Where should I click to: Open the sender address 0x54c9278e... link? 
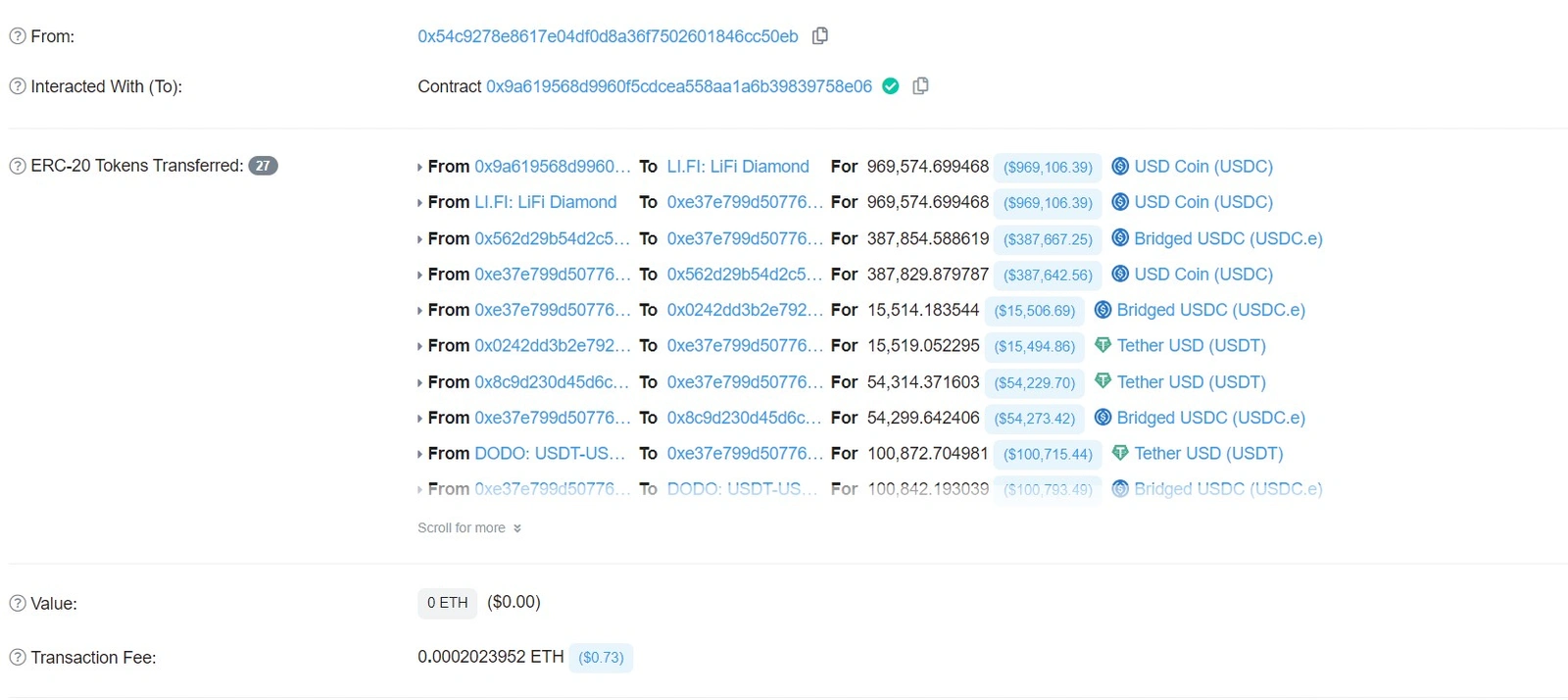(608, 36)
